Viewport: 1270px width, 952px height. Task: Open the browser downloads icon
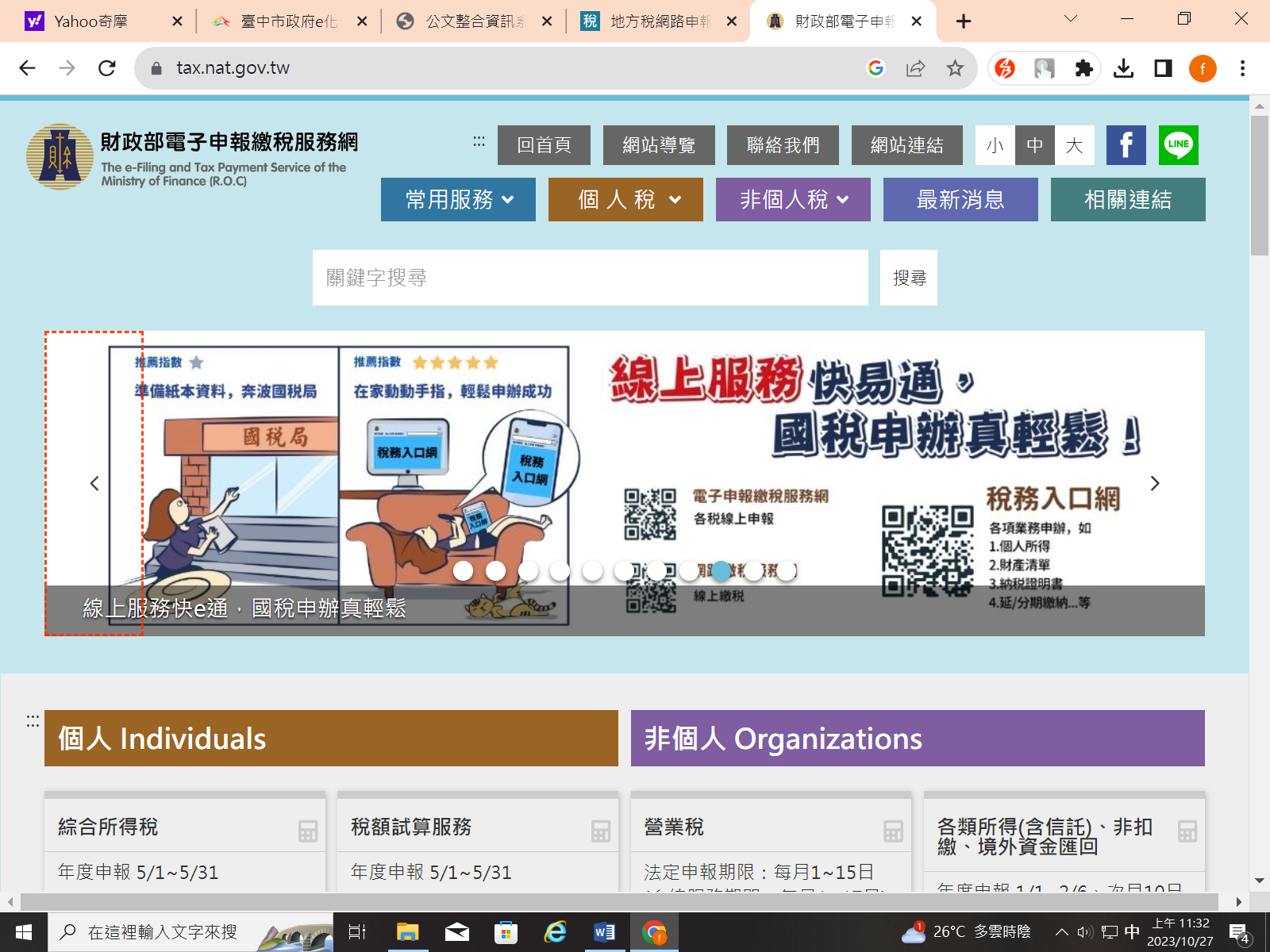point(1123,68)
